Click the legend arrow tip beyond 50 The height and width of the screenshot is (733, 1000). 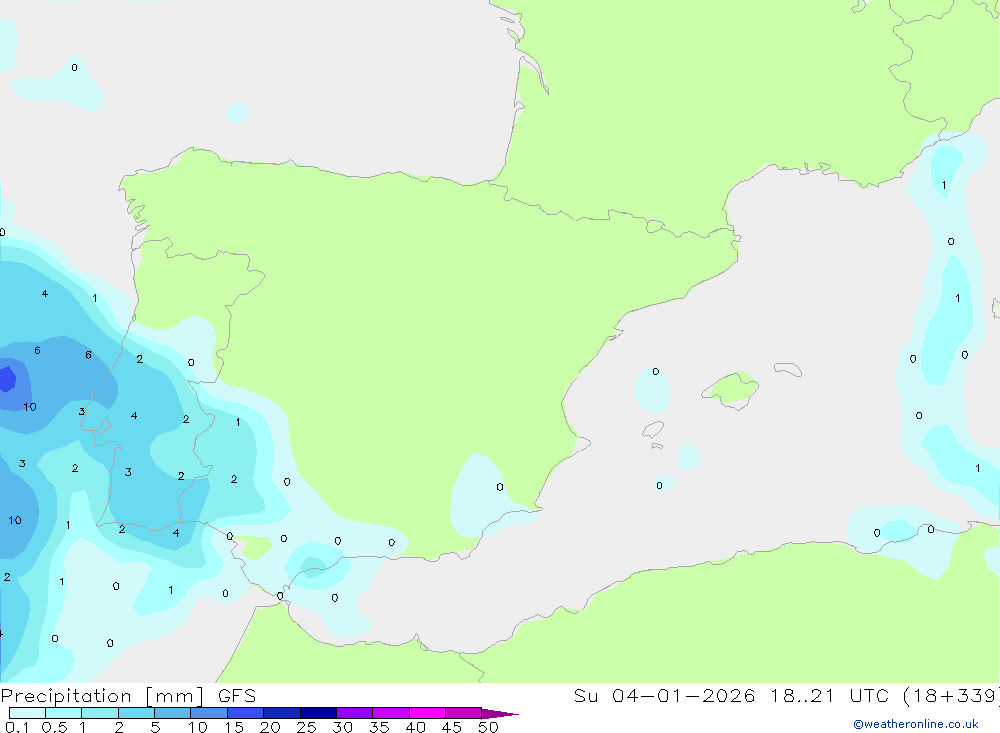pos(499,714)
